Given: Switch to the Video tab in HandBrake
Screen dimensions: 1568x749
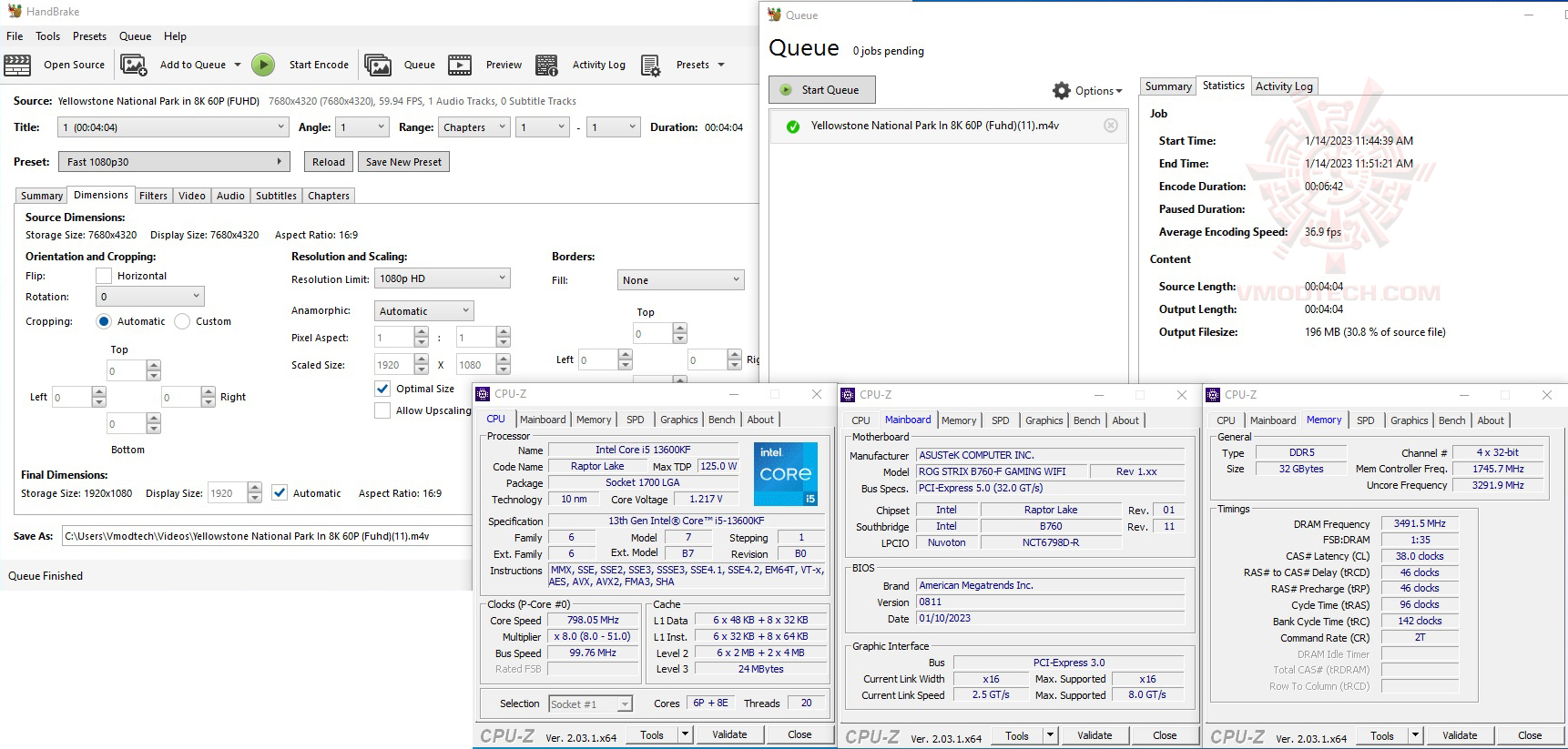Looking at the screenshot, I should click(x=192, y=196).
